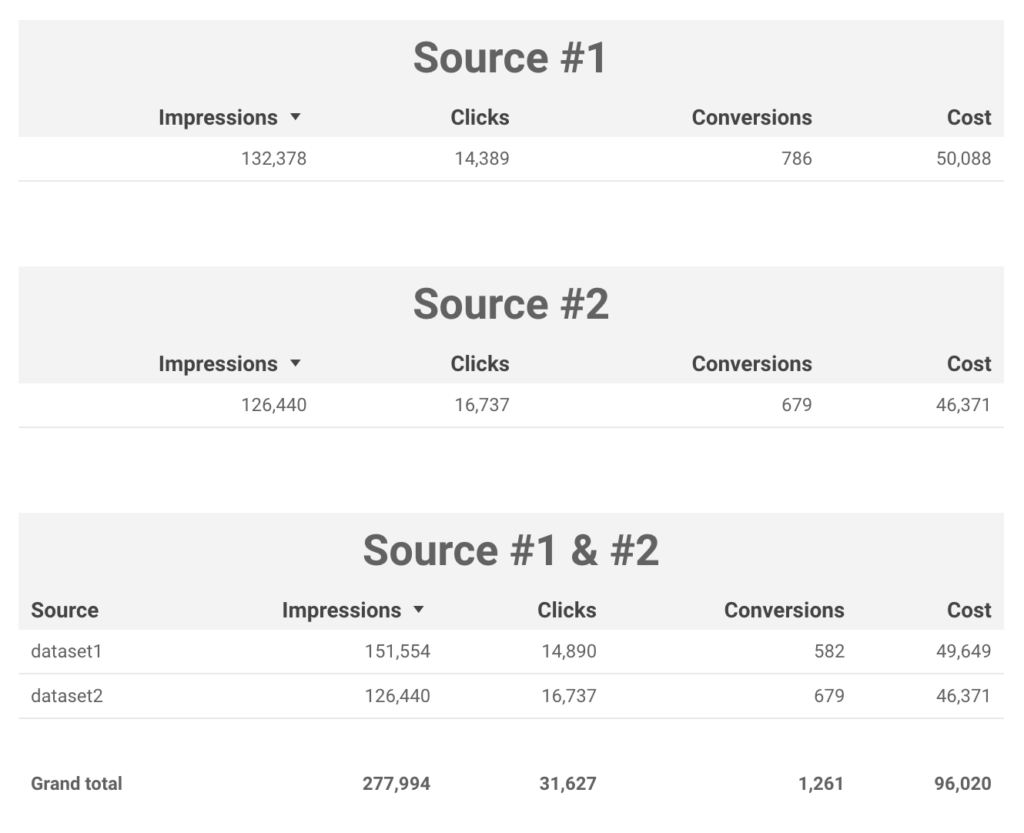1024x833 pixels.
Task: Click the Source #1 table title
Action: [510, 59]
